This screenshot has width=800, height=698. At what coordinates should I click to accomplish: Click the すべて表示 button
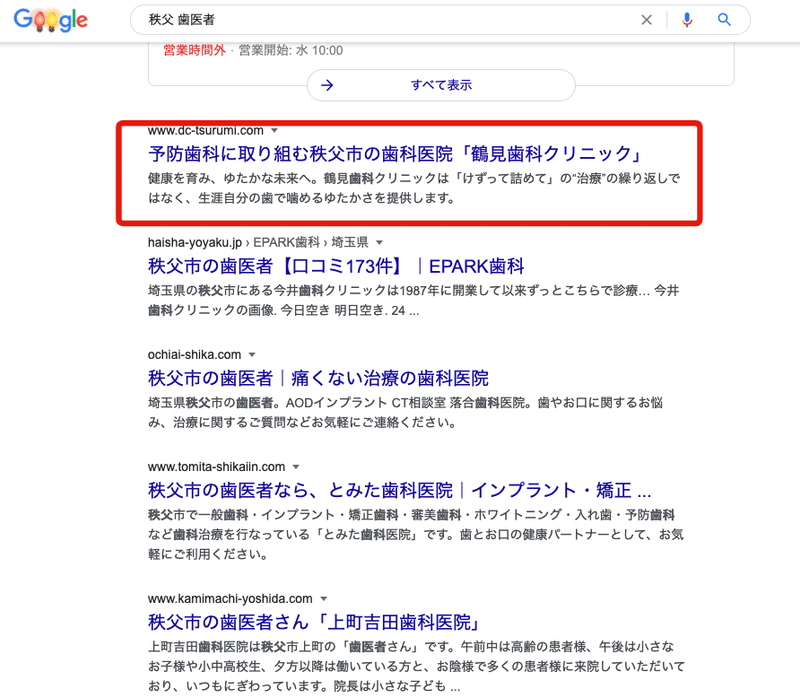[x=441, y=85]
